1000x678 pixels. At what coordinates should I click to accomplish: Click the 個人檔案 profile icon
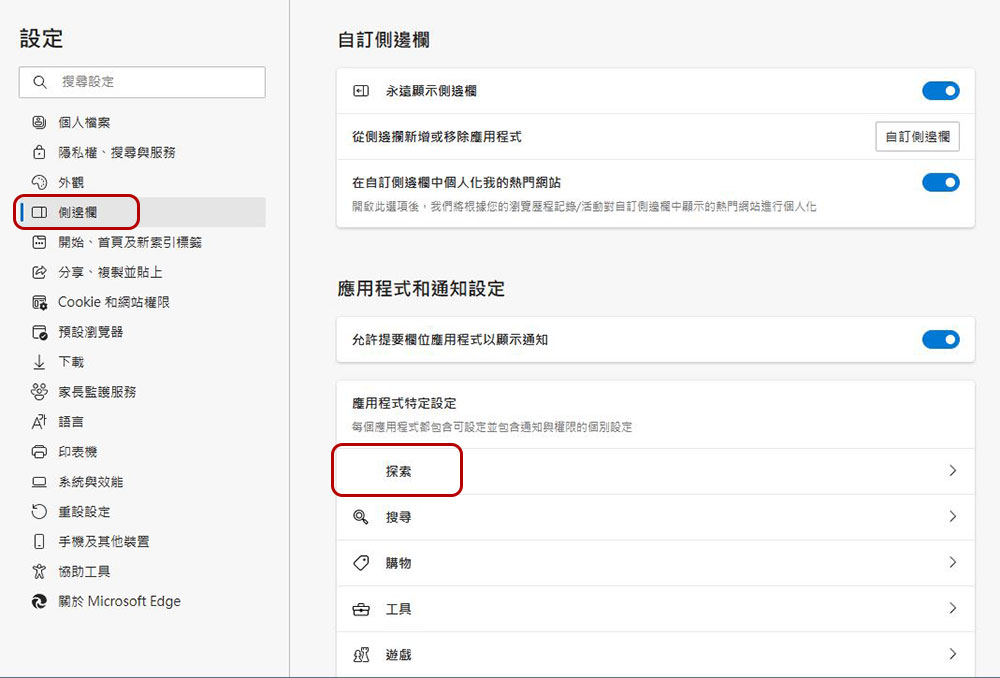39,122
